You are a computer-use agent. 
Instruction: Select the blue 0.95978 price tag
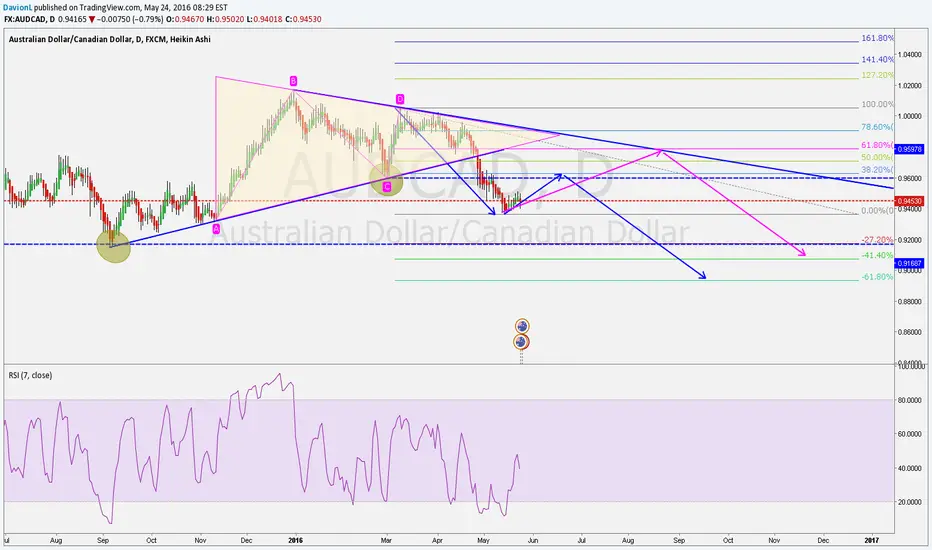click(x=909, y=149)
